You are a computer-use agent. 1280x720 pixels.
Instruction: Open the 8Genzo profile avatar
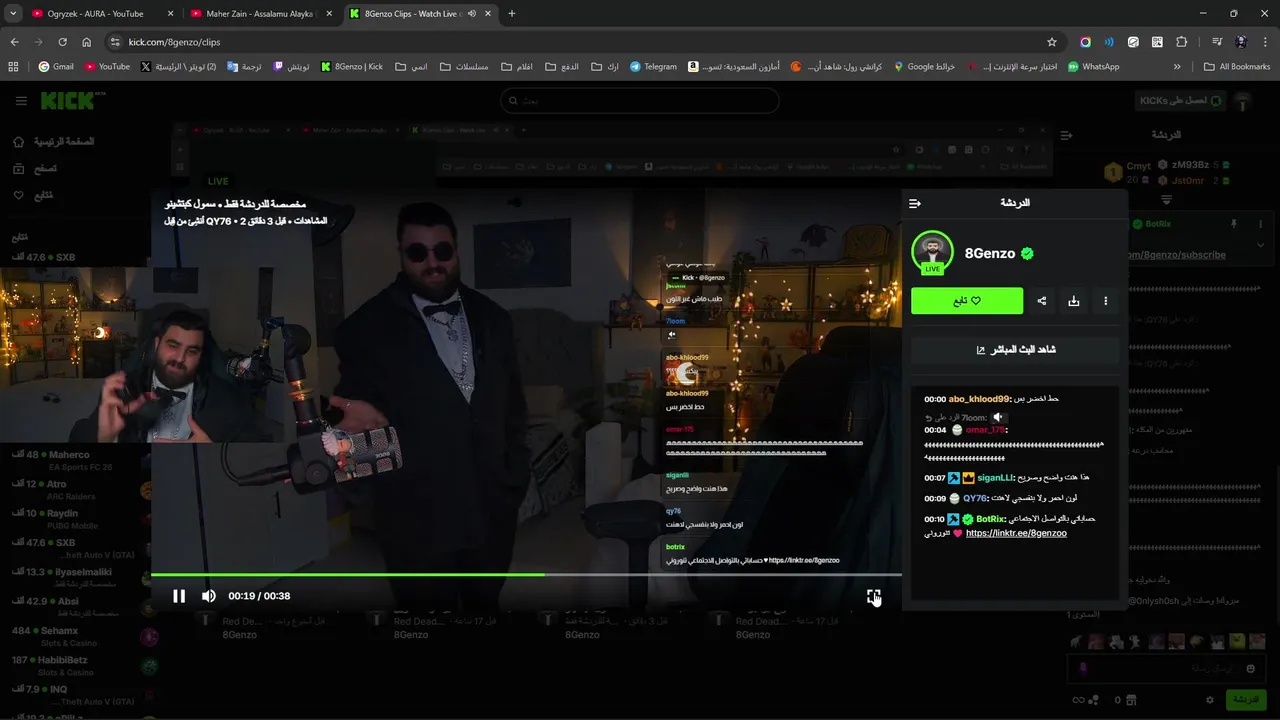click(932, 252)
